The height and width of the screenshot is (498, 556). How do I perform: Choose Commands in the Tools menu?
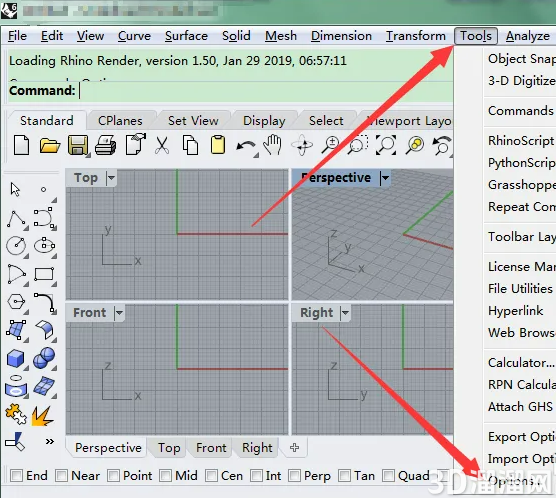point(521,111)
